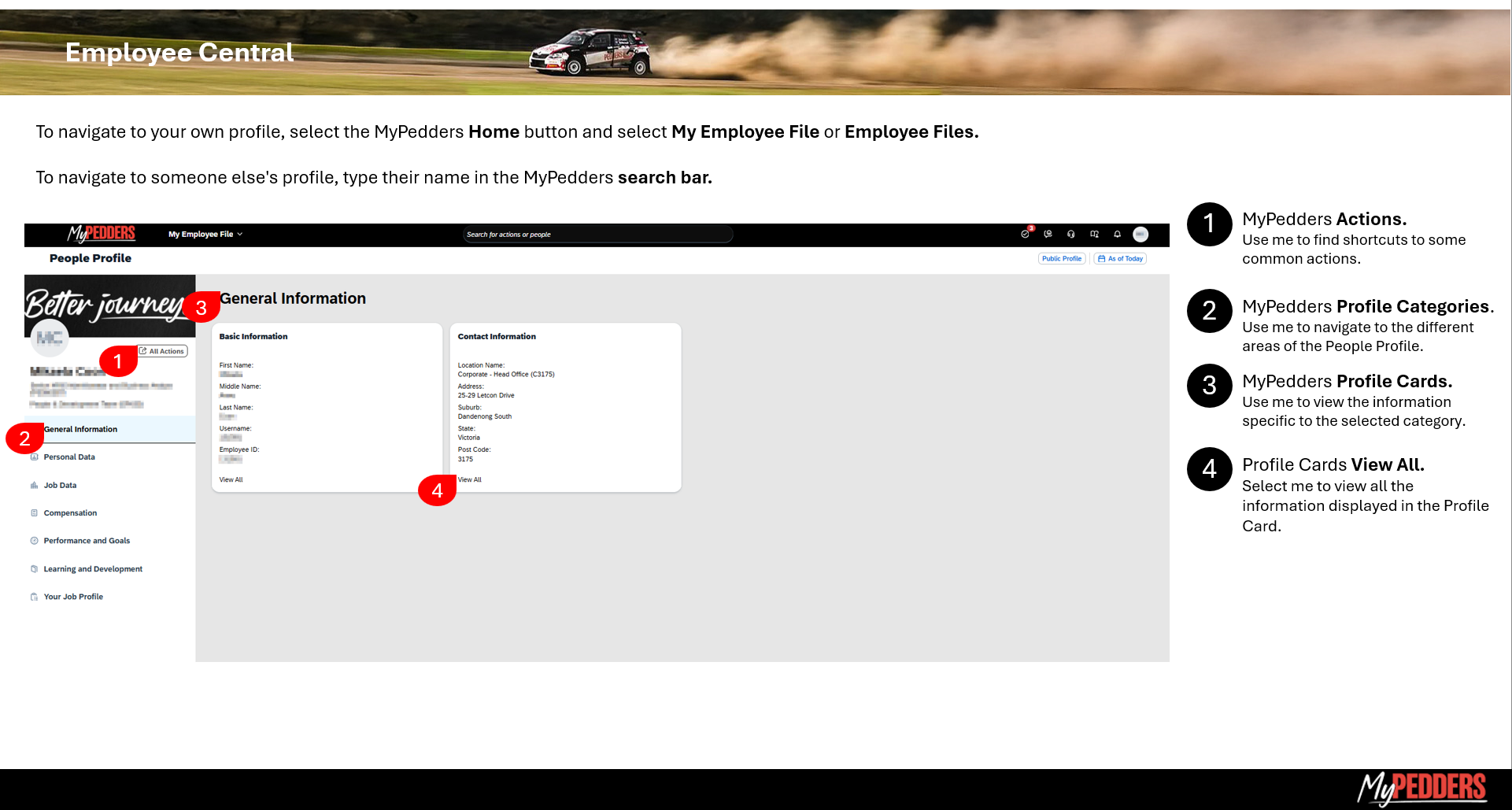
Task: Go to Learning and Development section
Action: [x=93, y=569]
